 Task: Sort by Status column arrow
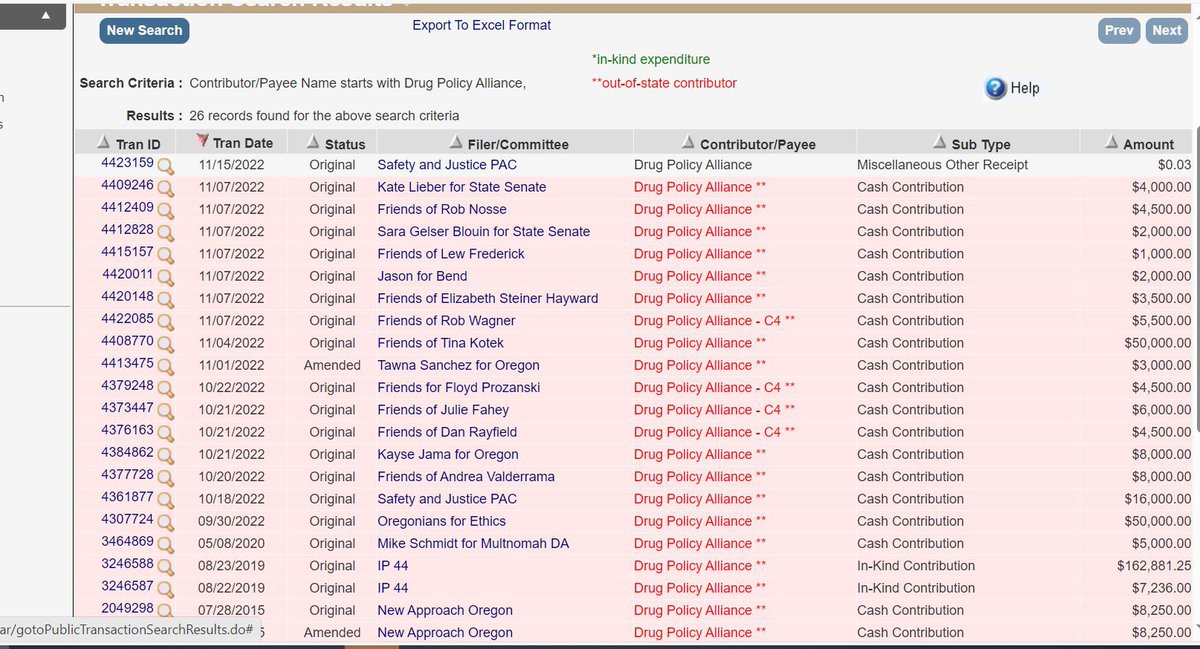[313, 142]
